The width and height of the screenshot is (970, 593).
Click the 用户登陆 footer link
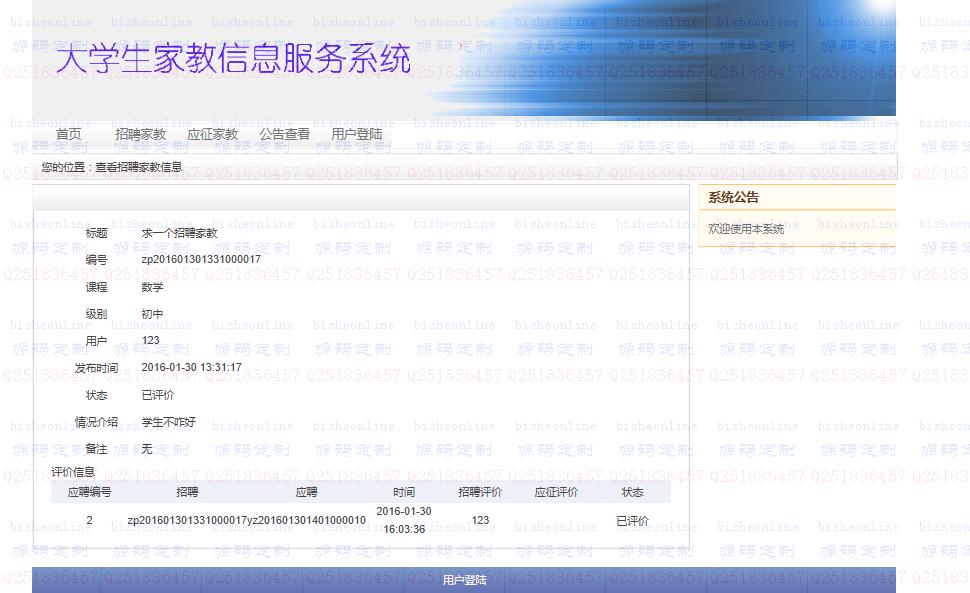coord(464,580)
